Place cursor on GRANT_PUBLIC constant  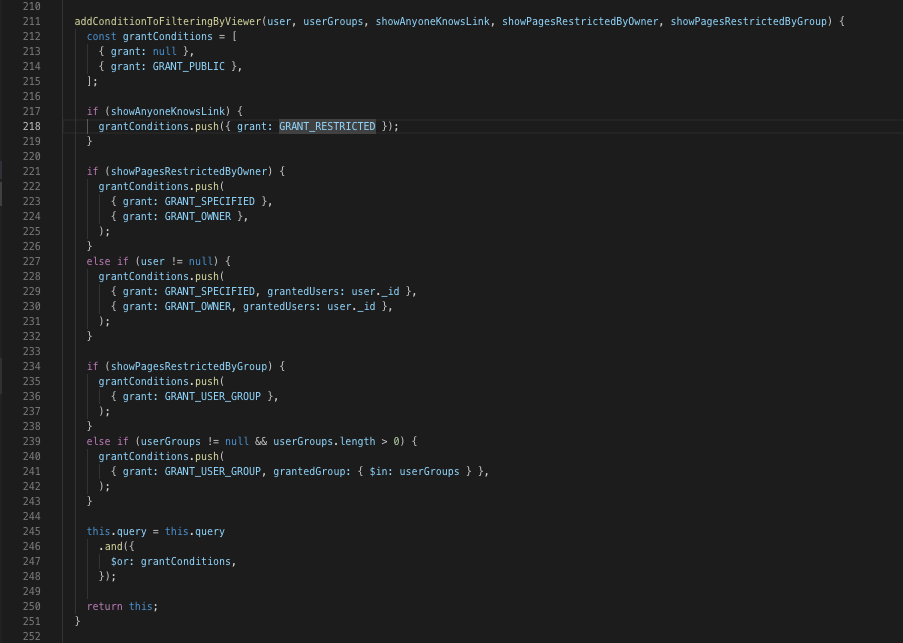coord(188,66)
